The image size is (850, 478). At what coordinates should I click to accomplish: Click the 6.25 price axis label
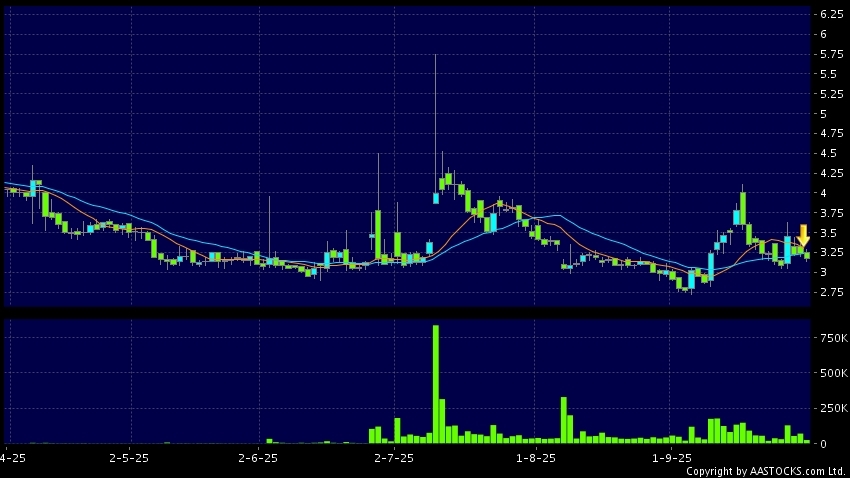(x=830, y=15)
